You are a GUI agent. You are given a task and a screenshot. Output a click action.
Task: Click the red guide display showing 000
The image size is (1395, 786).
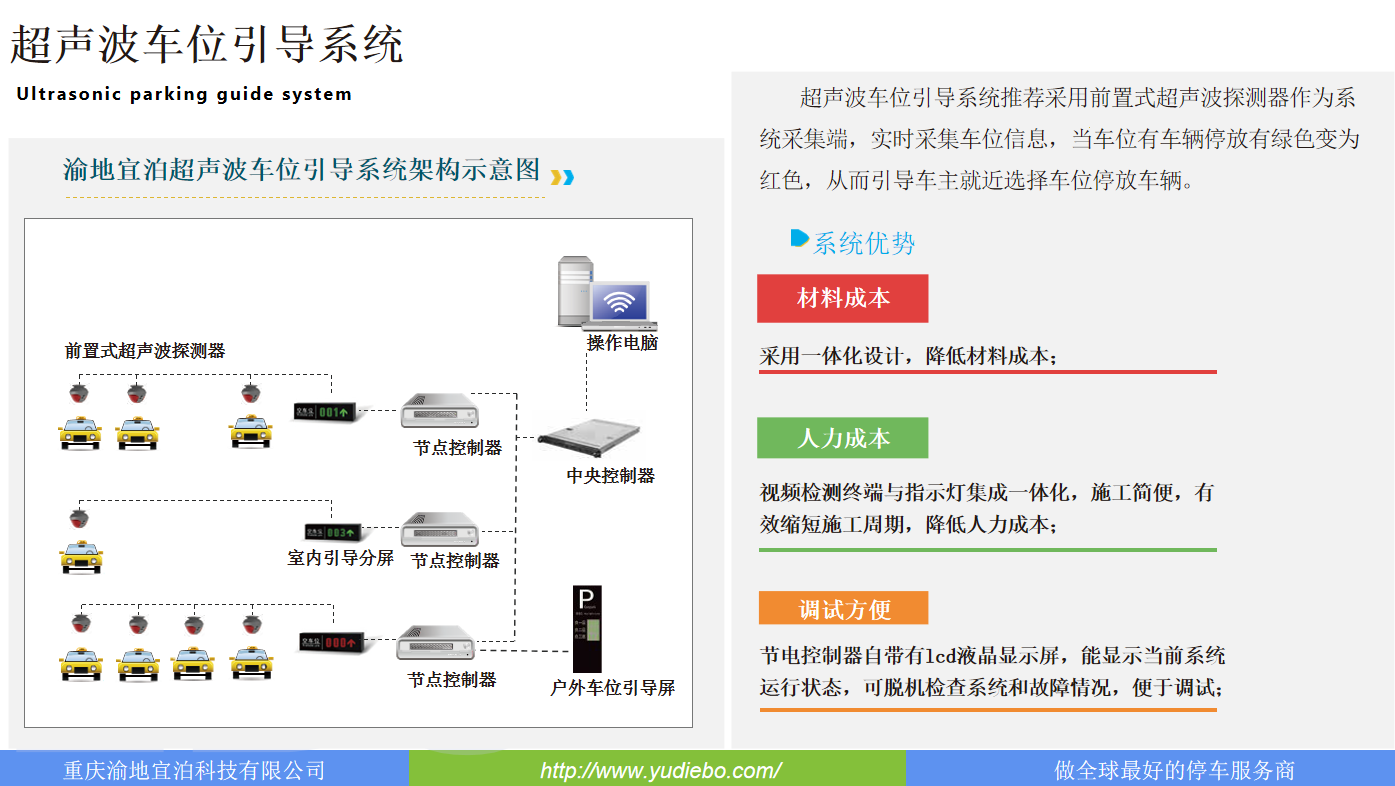[329, 642]
